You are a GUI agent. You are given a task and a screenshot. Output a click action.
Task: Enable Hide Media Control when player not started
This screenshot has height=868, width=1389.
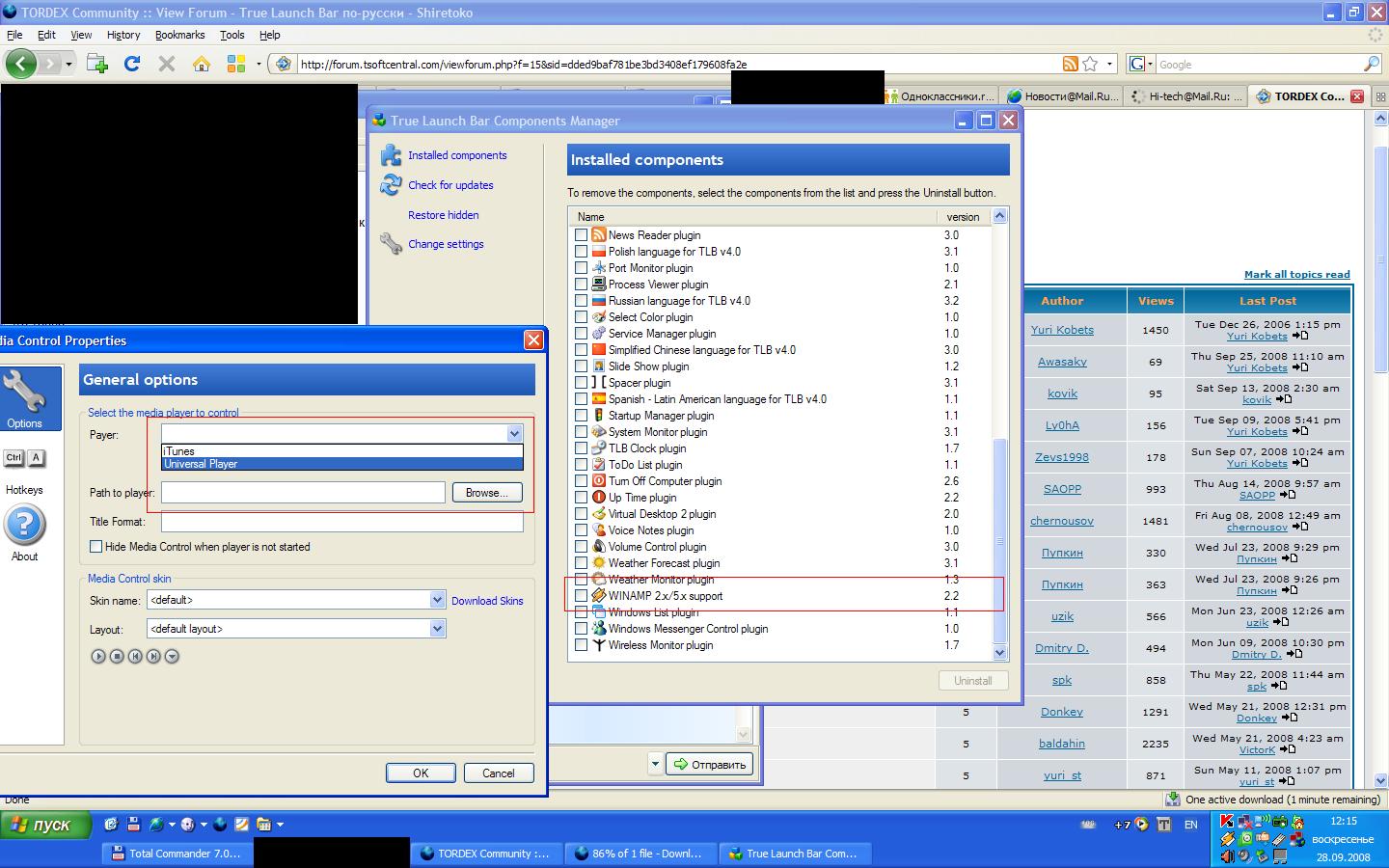coord(96,547)
